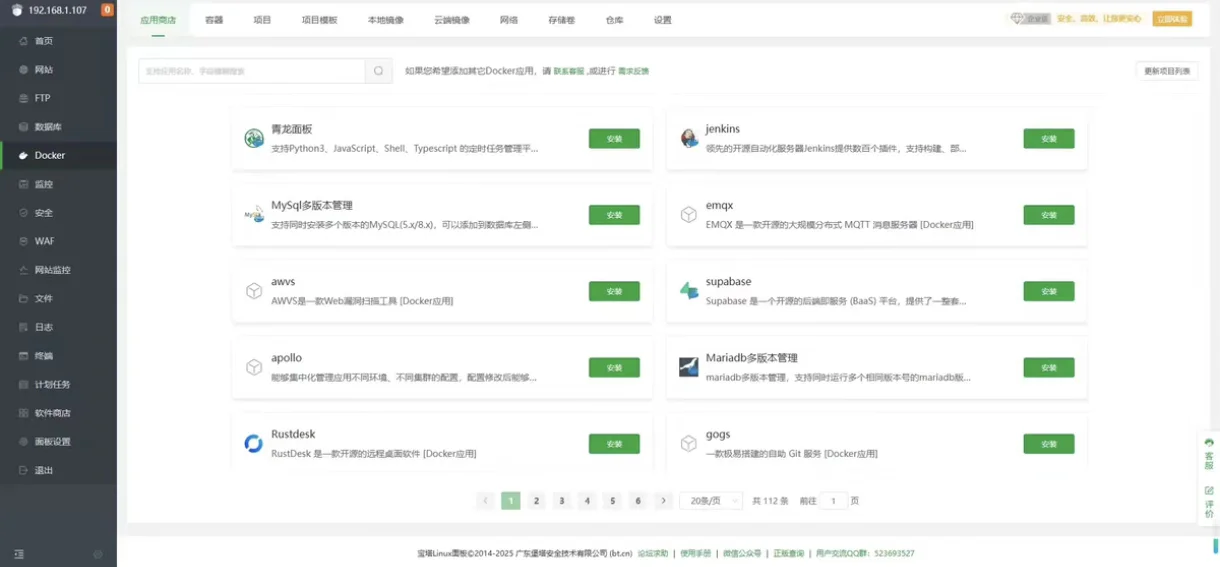
Task: Switch to the 设置 tab
Action: [x=663, y=20]
